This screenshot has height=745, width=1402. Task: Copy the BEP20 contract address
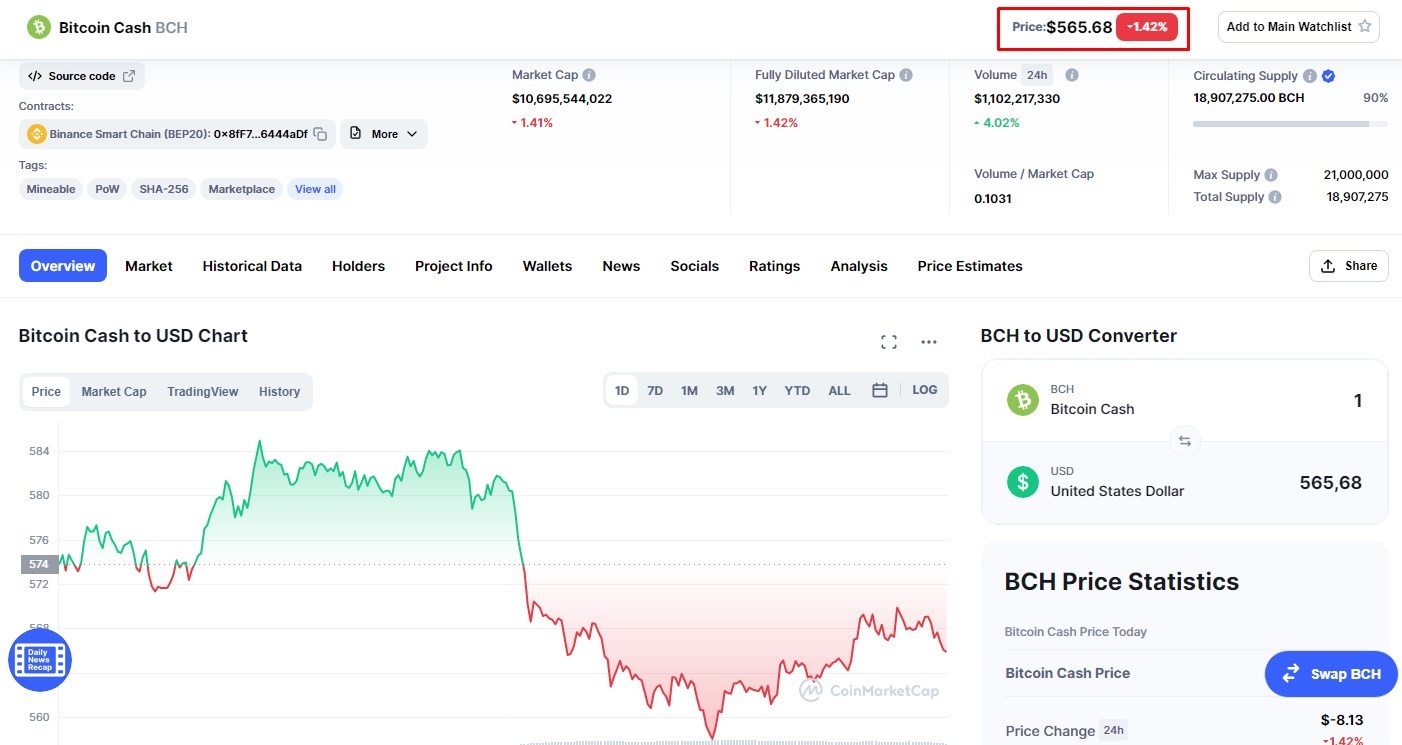click(320, 134)
